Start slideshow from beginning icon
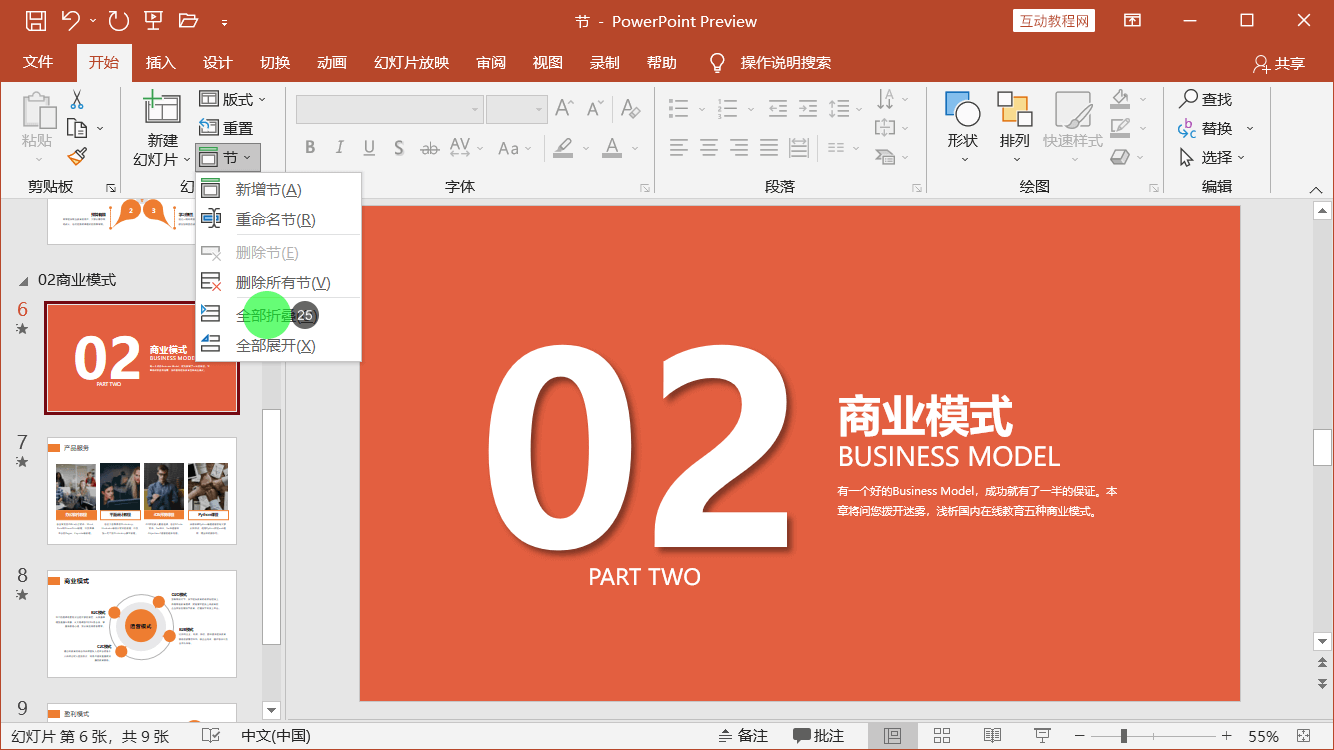Image resolution: width=1334 pixels, height=750 pixels. pyautogui.click(x=153, y=20)
